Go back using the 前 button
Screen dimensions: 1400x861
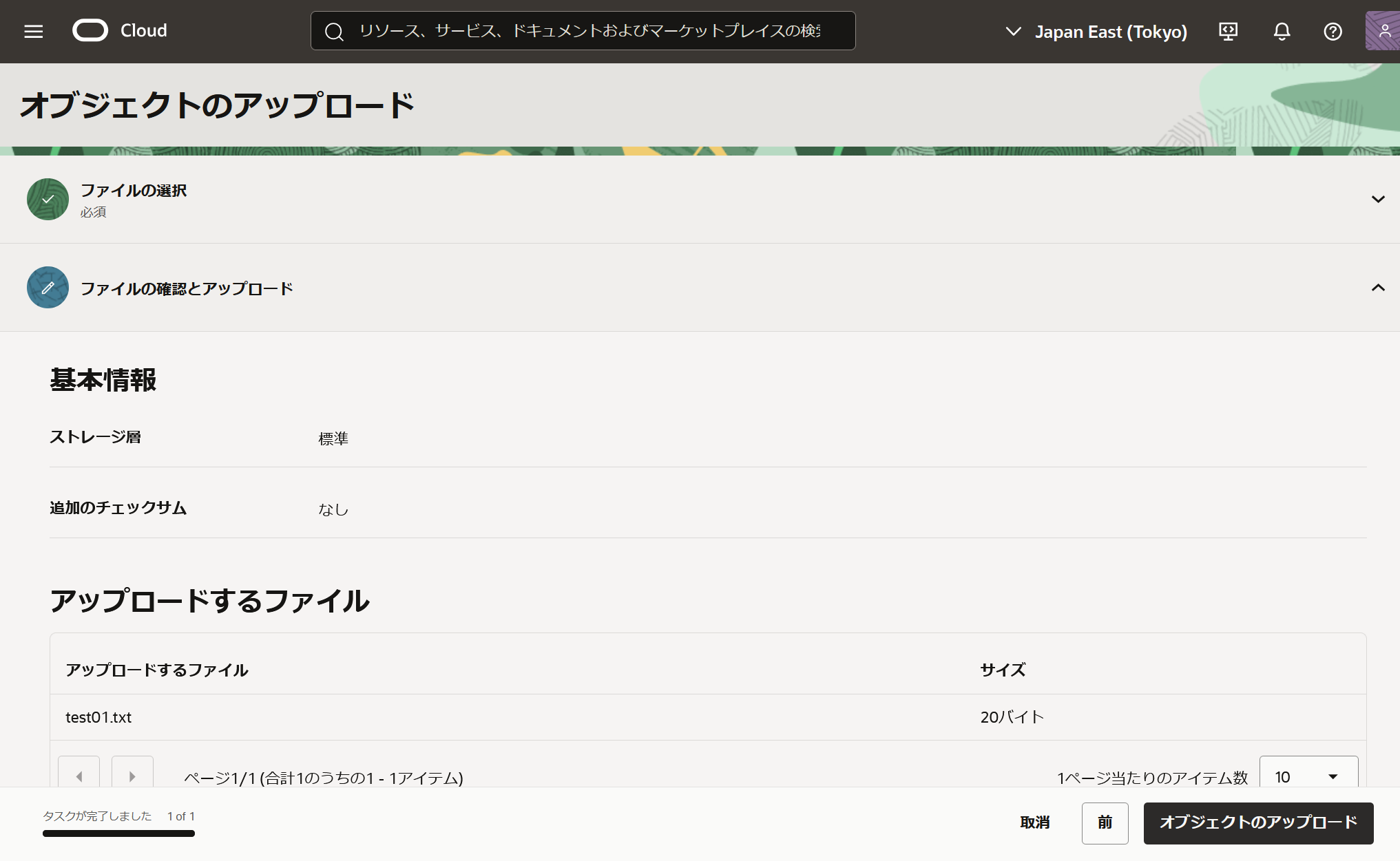coord(1105,822)
